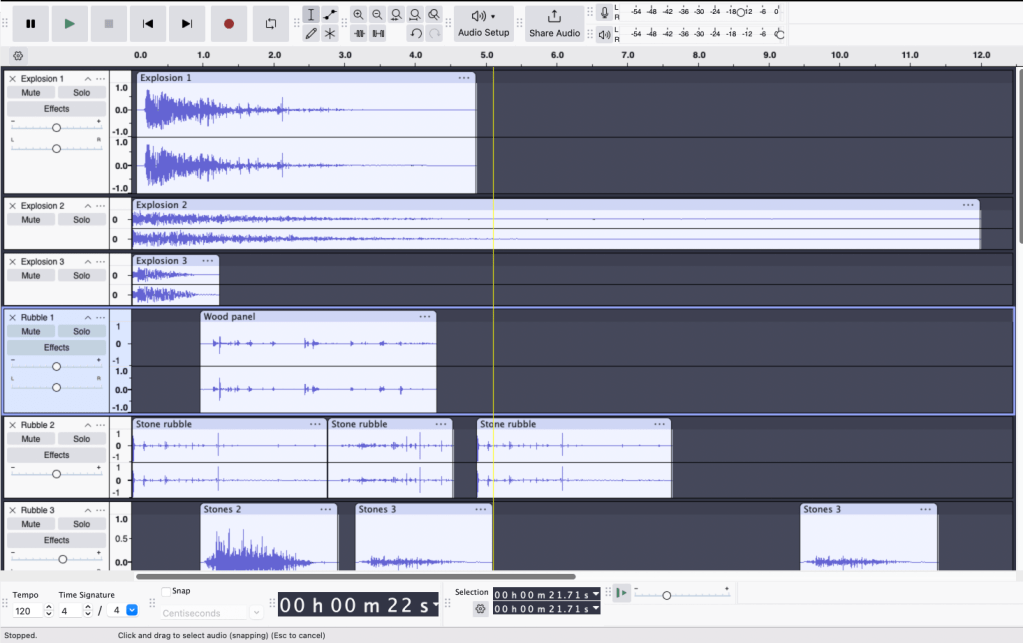Screen dimensions: 1023x643
Task: Toggle the Loop button
Action: click(x=270, y=23)
